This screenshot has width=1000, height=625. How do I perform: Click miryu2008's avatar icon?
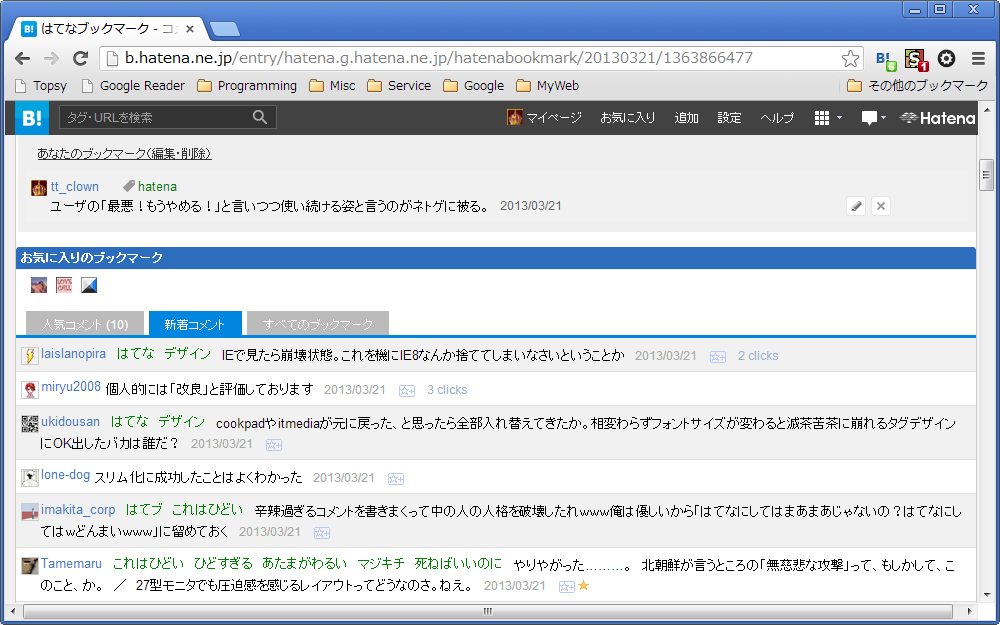pos(29,389)
